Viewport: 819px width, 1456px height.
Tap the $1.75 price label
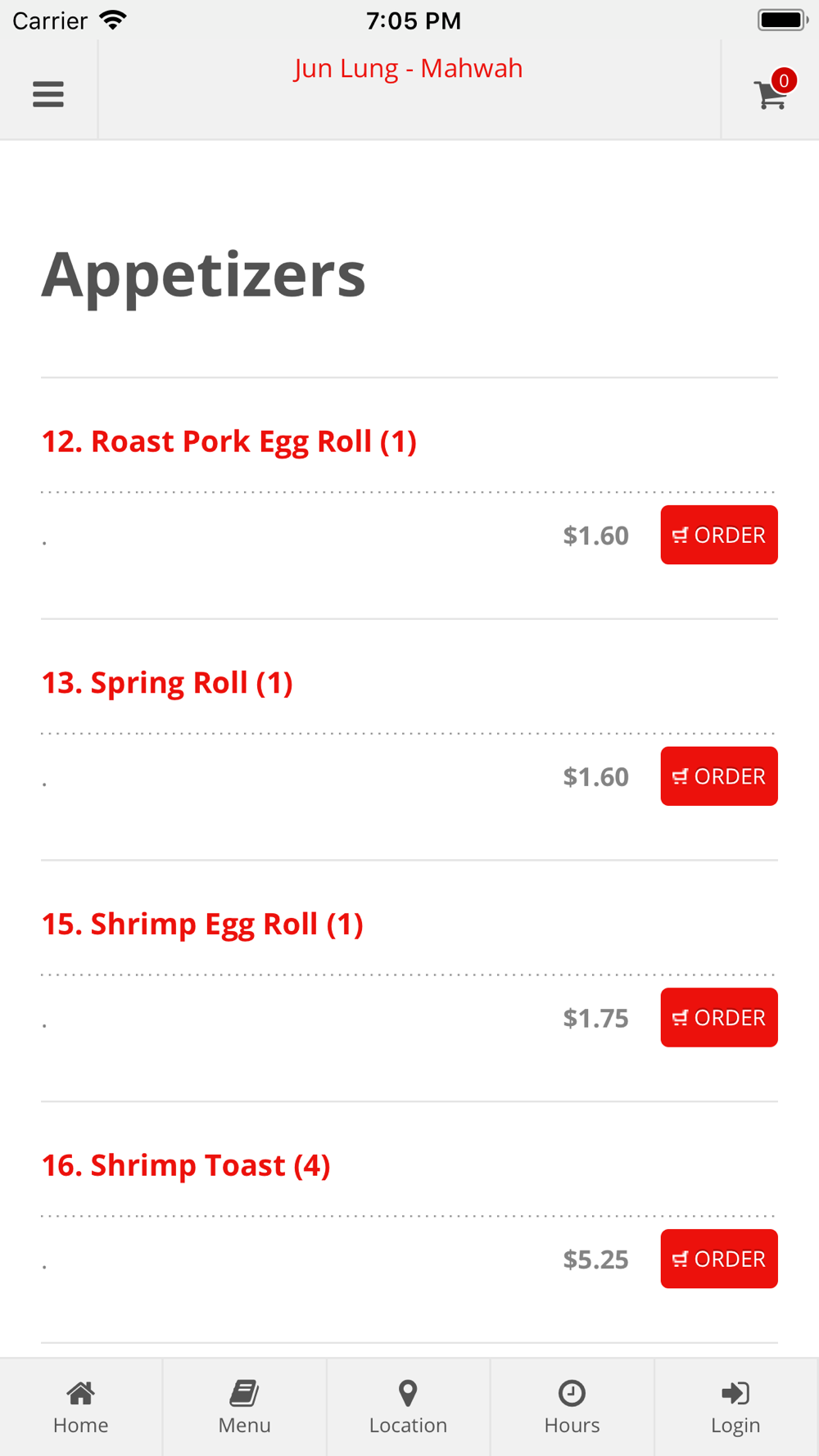595,1018
